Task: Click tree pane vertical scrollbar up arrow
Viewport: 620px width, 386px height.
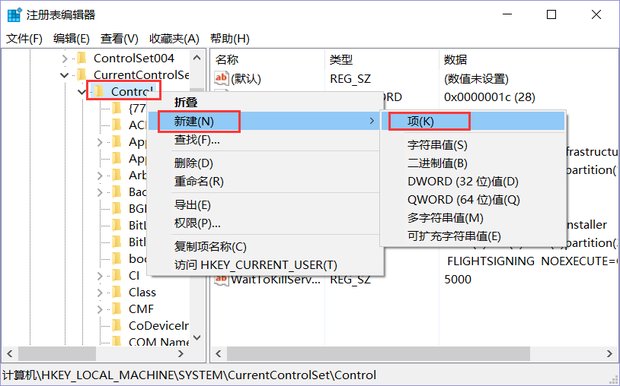Action: 197,59
